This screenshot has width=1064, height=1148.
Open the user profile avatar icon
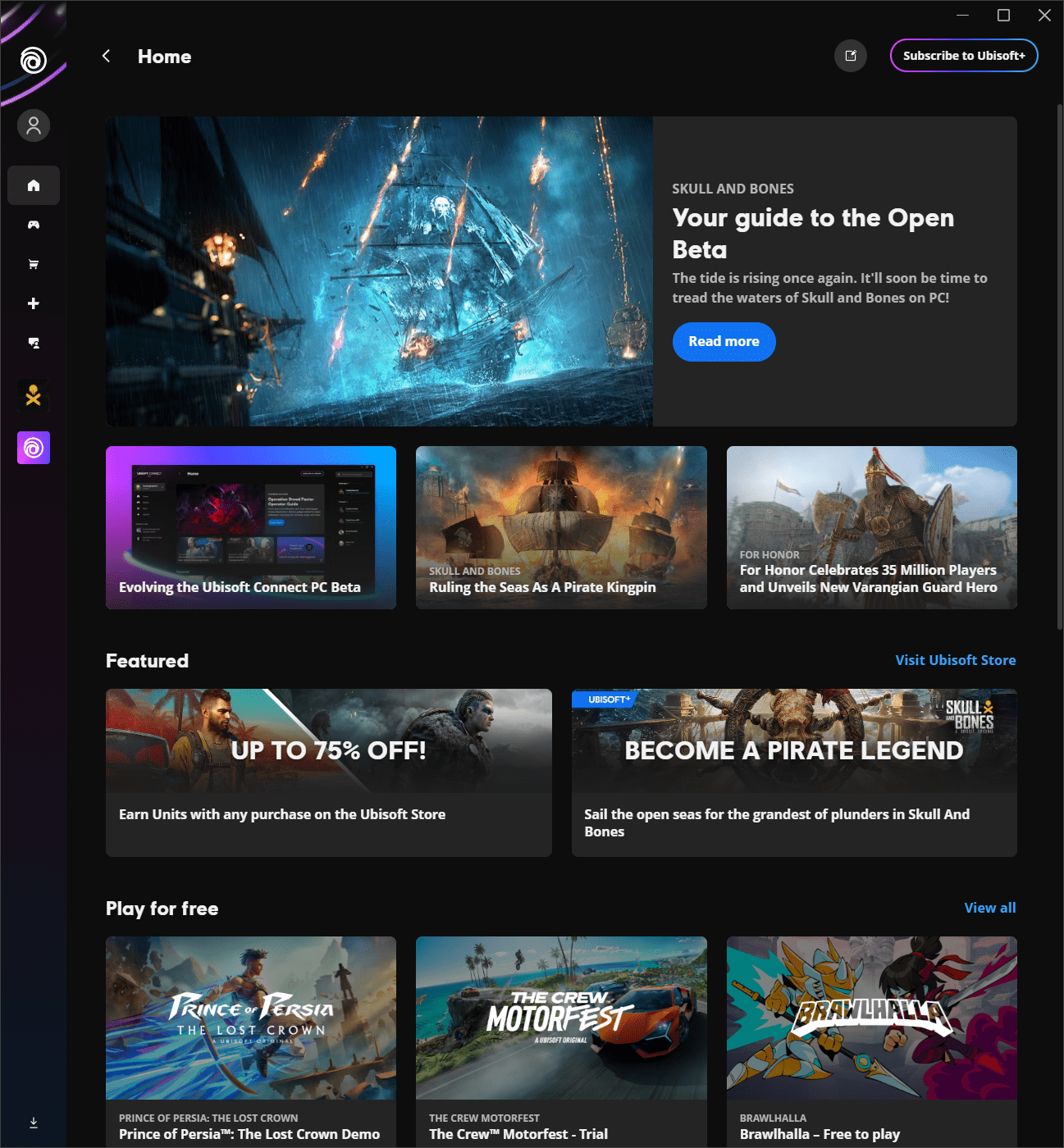coord(34,125)
